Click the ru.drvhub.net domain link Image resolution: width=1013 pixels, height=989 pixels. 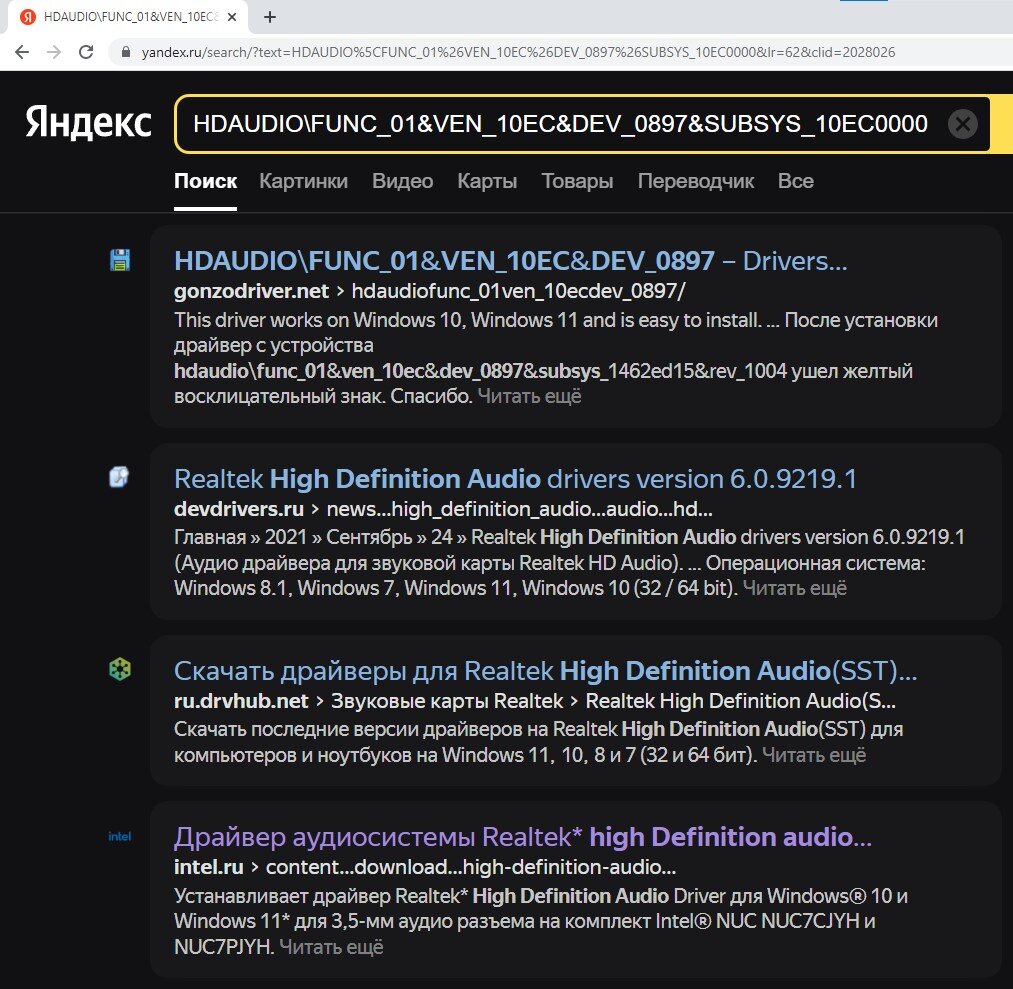tap(241, 701)
